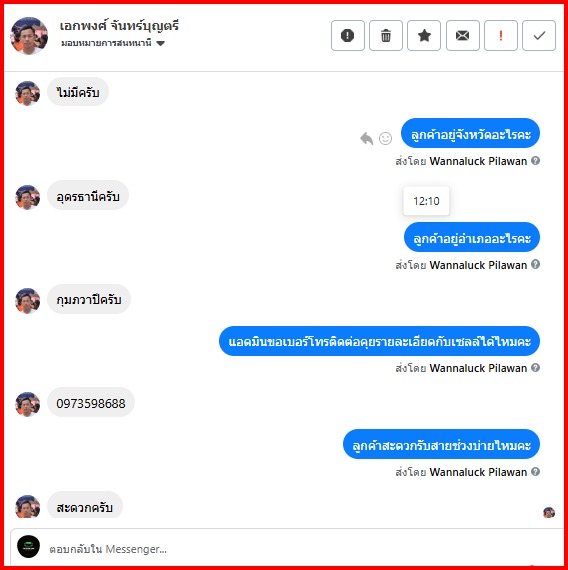
Task: Open customer profile picture in header
Action: (x=29, y=36)
